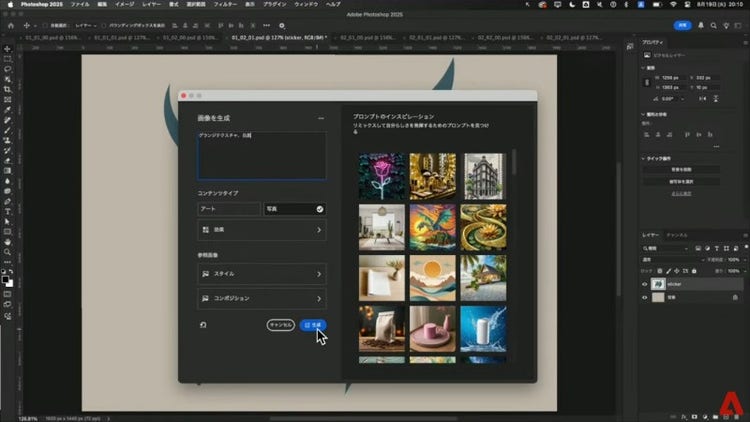
Task: Open the フィルター menu
Action: coord(225,4)
